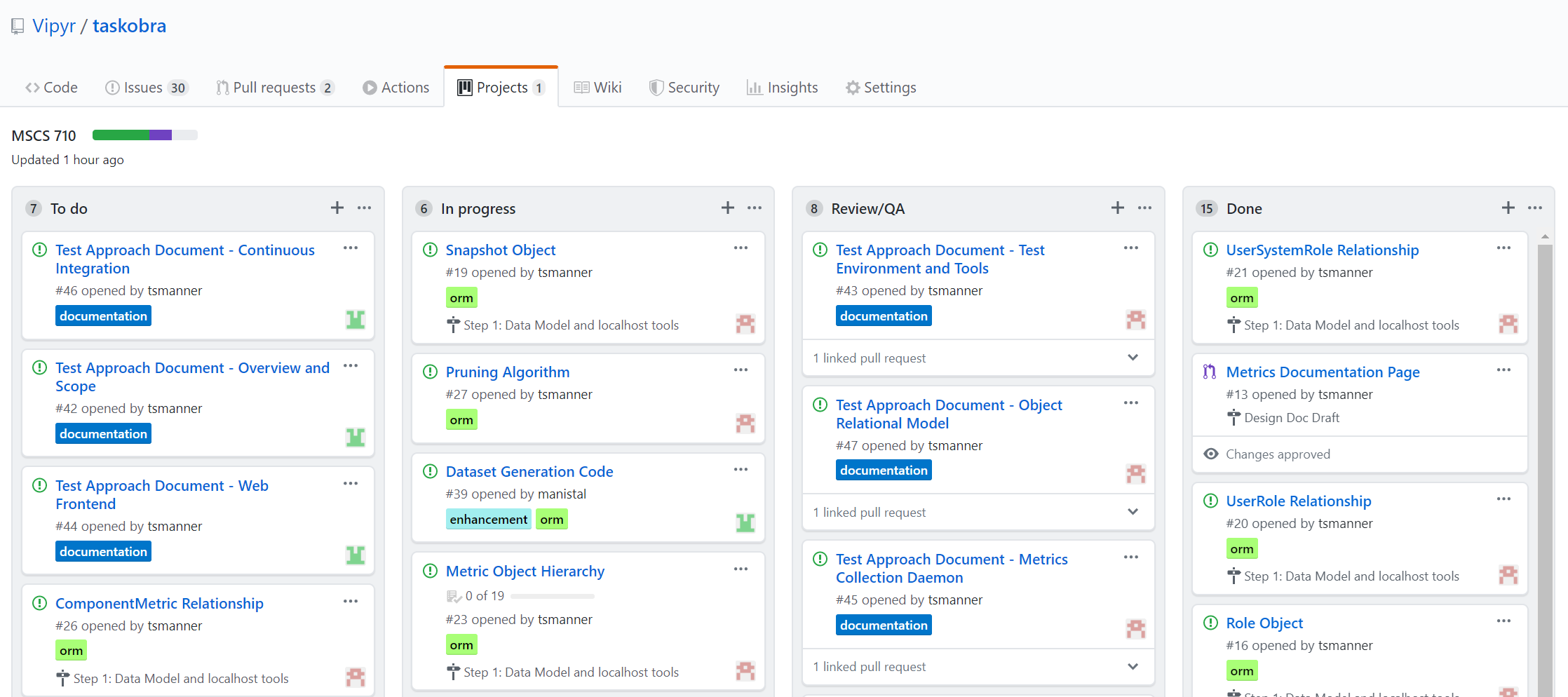Open the Issues tab
Screen dimensions: 1568x697
(147, 88)
